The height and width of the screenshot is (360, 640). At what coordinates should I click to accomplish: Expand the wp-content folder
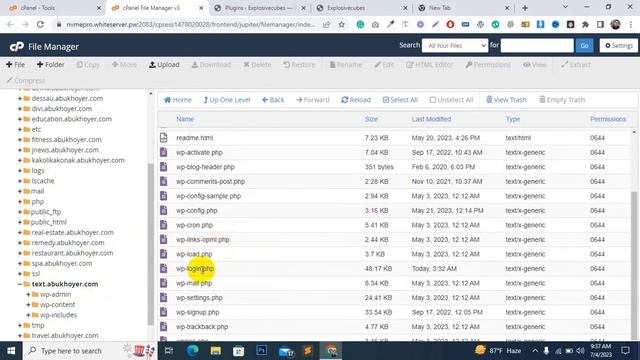pos(28,304)
